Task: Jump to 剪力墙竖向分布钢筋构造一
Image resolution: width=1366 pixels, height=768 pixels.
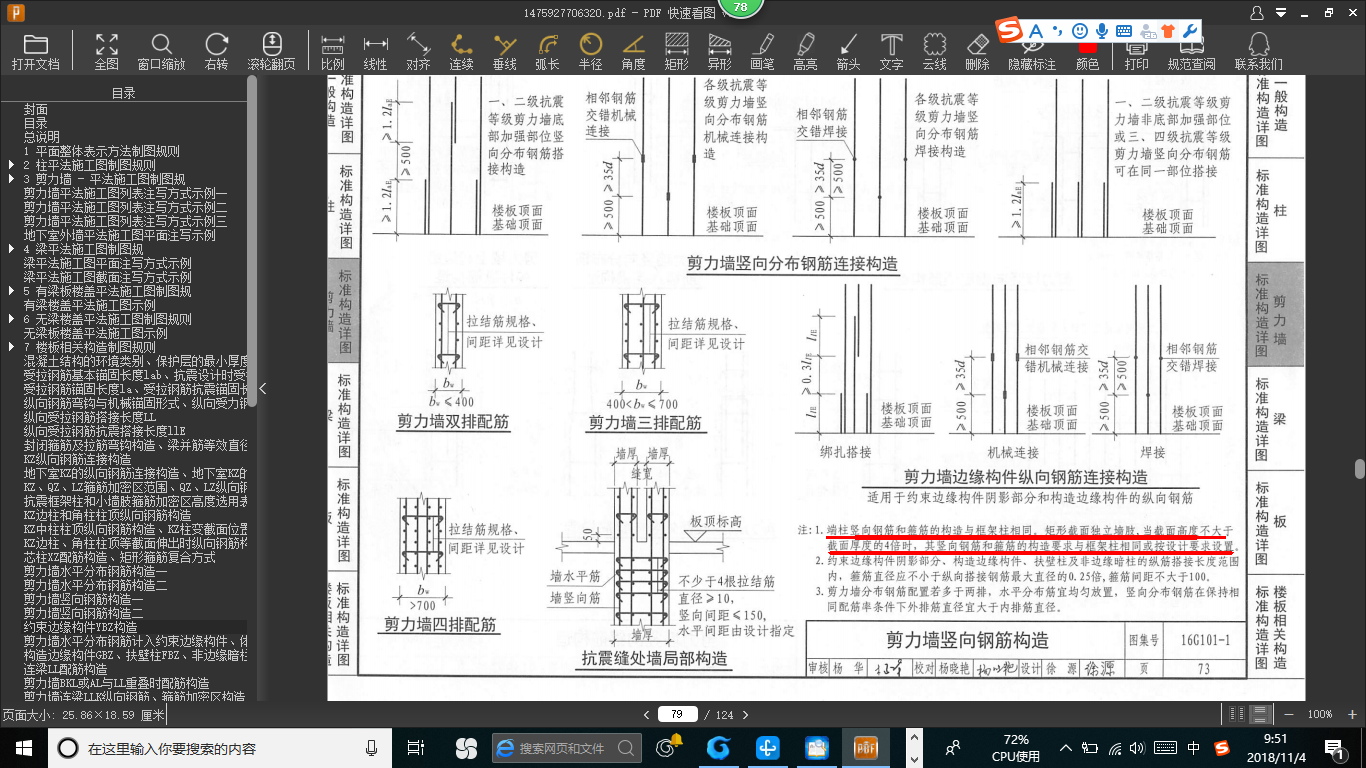Action: [x=84, y=599]
